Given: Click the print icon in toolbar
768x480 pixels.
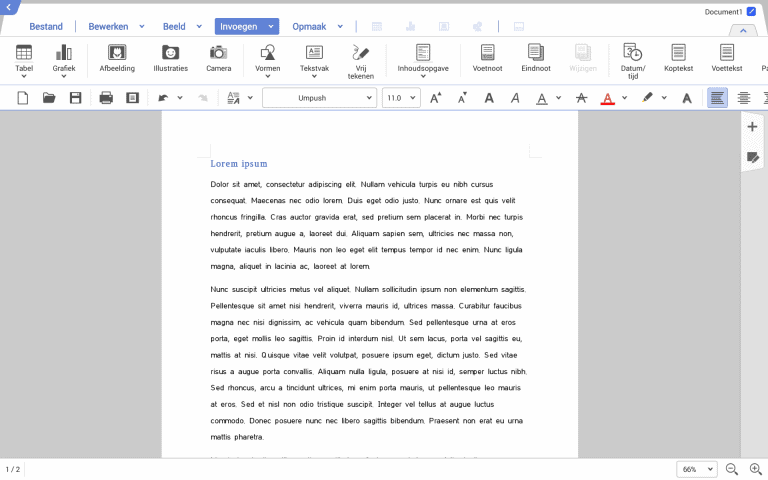Looking at the screenshot, I should pyautogui.click(x=106, y=98).
